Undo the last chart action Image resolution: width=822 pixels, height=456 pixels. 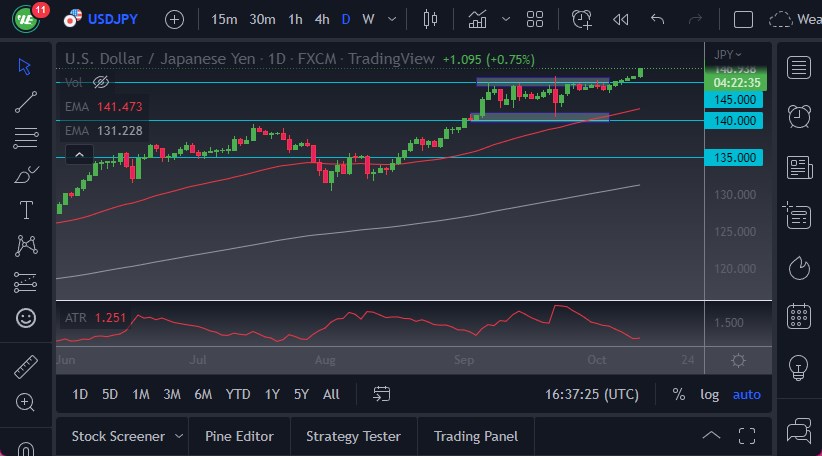click(x=657, y=19)
